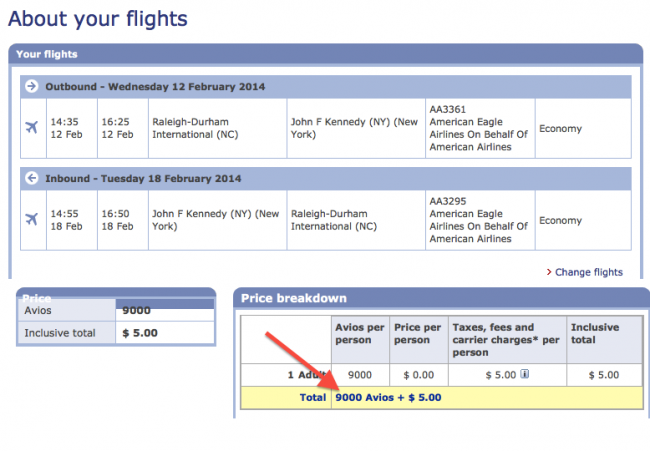
Task: Click the info icon beside the taxes amount
Action: tap(525, 375)
